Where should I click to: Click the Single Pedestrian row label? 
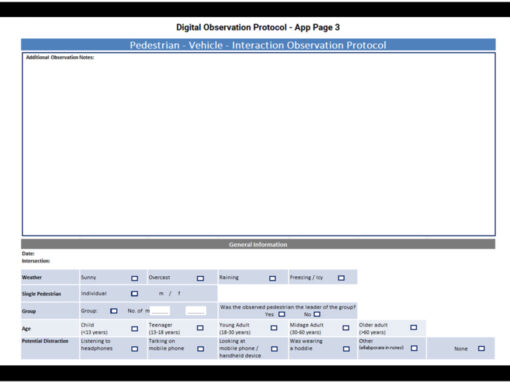(x=41, y=294)
